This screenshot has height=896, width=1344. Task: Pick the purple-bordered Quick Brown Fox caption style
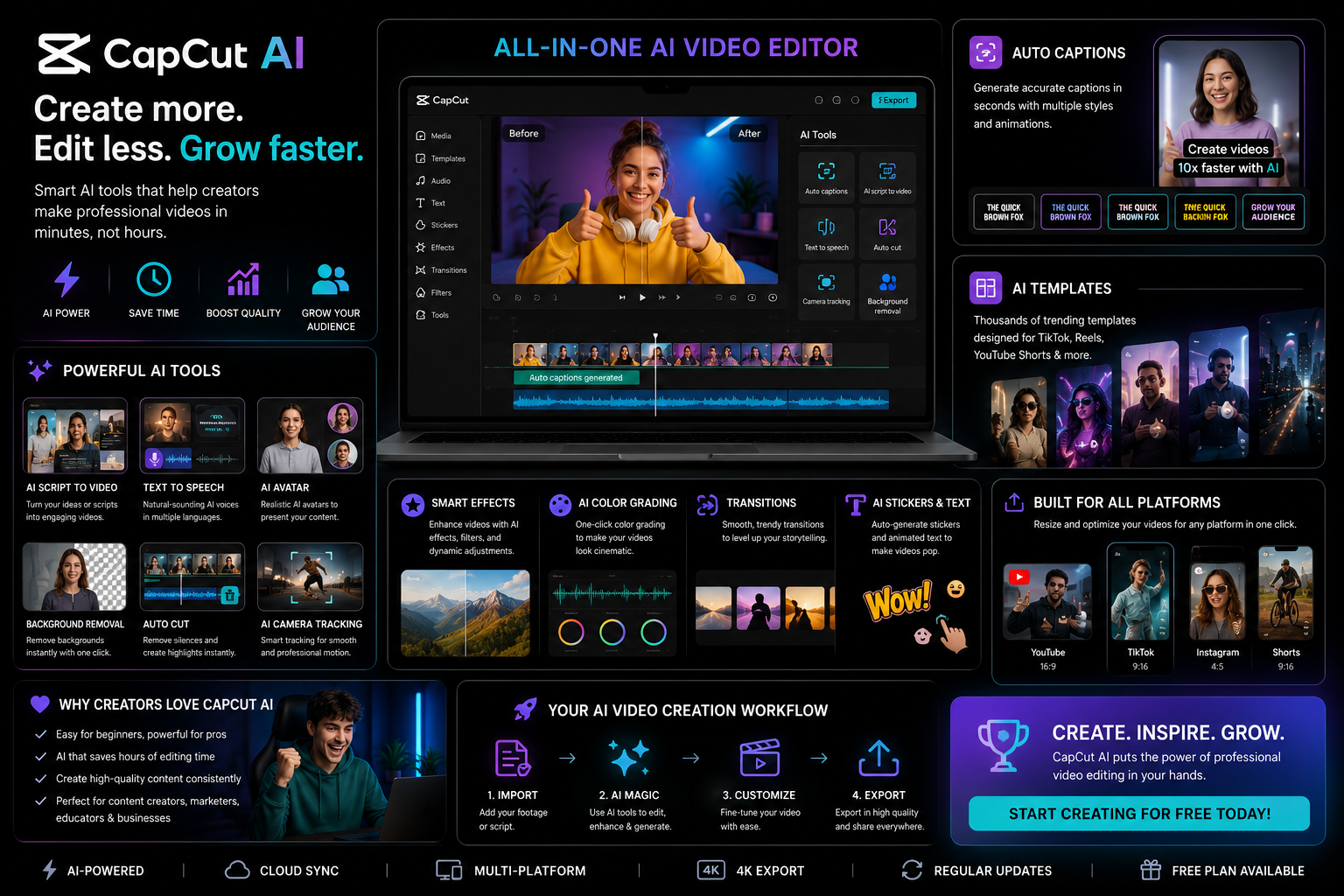point(1070,212)
